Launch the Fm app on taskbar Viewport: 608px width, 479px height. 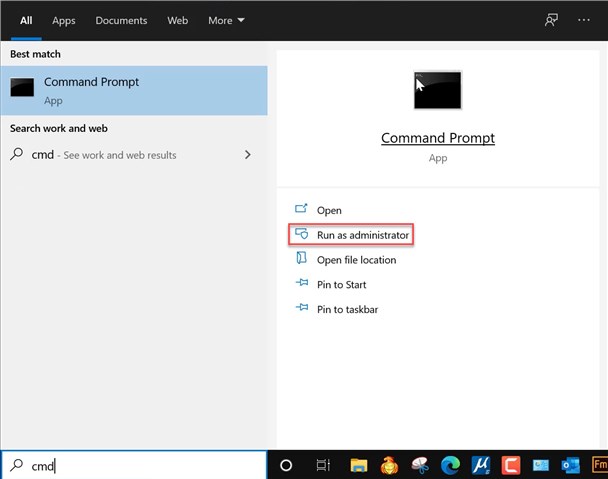600,465
